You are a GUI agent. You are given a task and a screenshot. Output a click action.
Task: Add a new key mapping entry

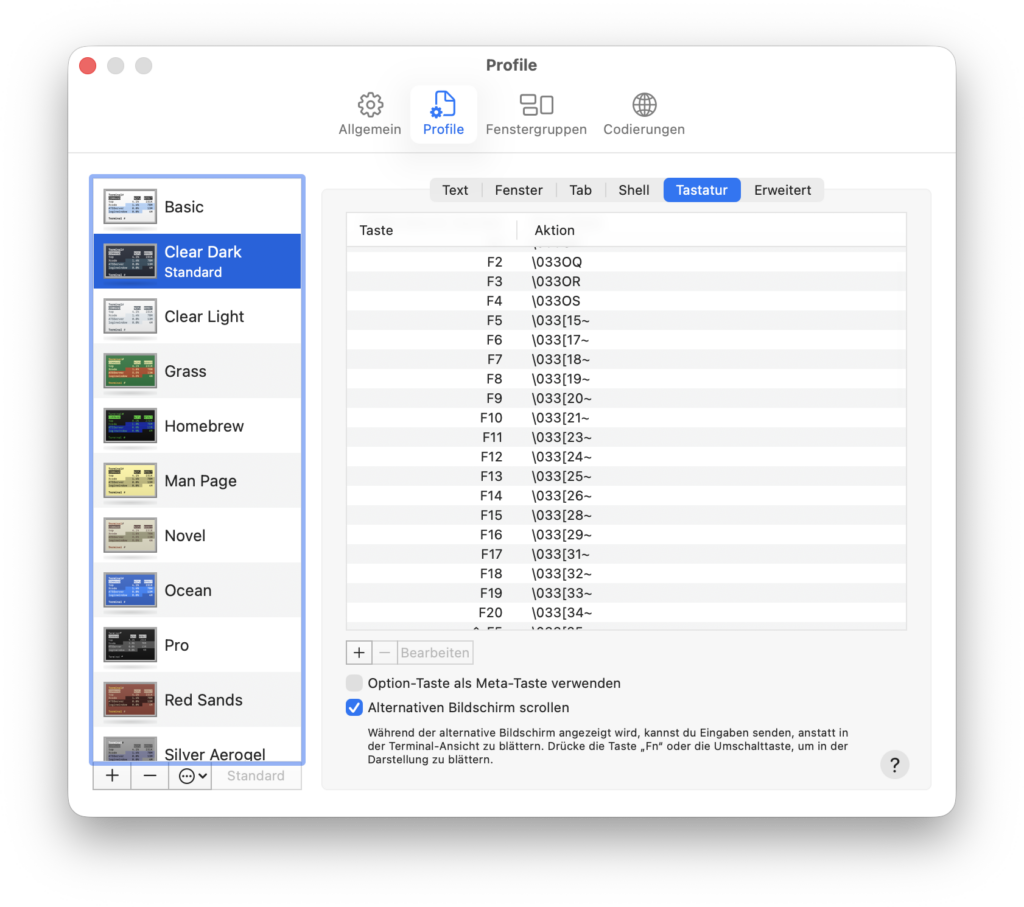click(x=359, y=653)
